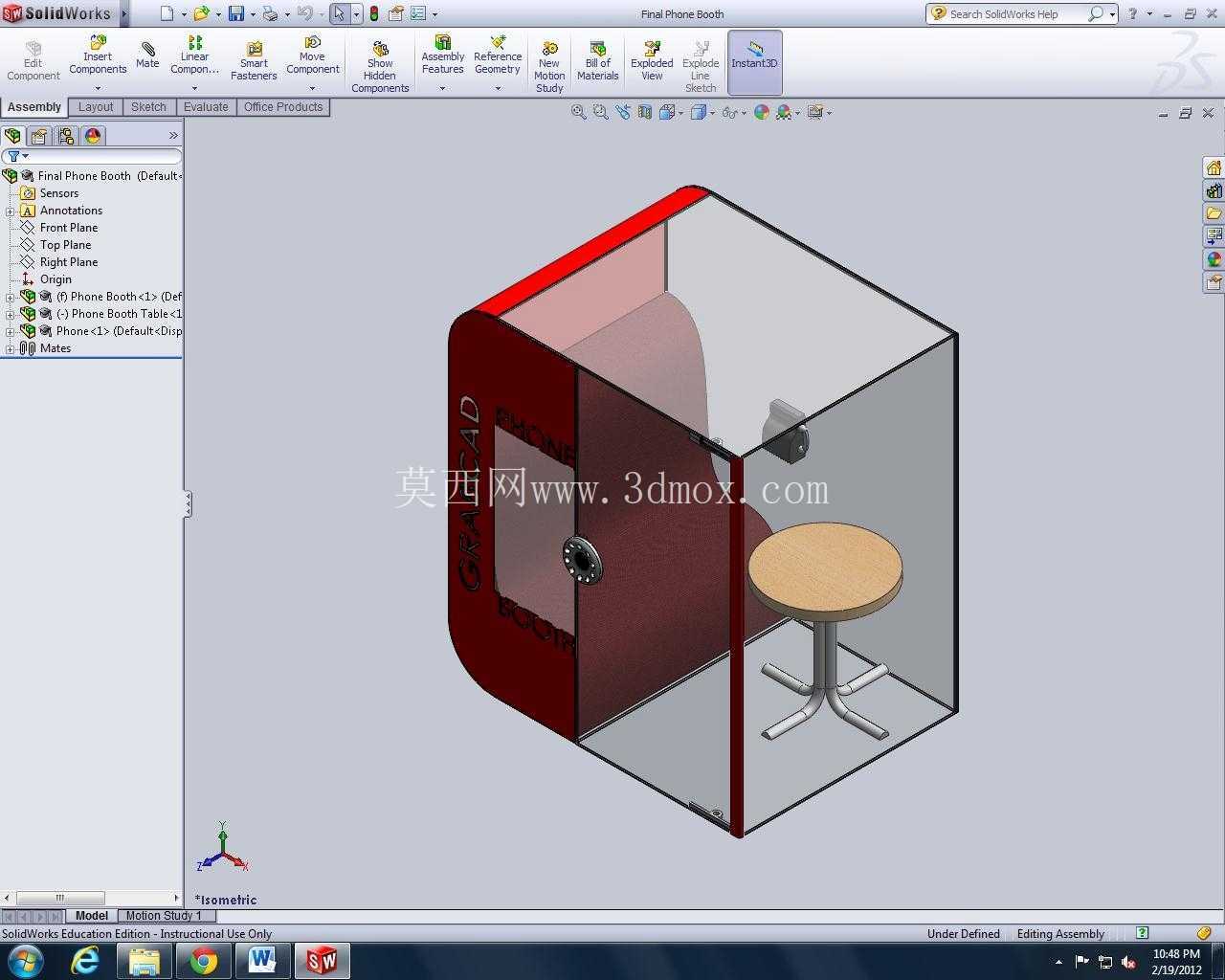This screenshot has height=980, width=1225.
Task: Open Google Chrome from the taskbar
Action: 203,960
